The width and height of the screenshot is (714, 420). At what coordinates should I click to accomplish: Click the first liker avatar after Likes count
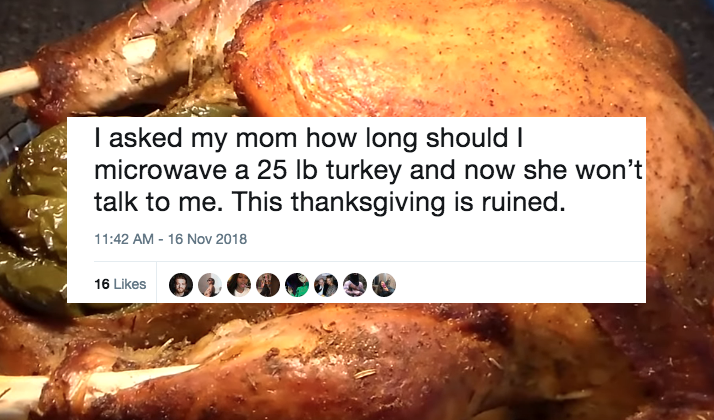pyautogui.click(x=179, y=285)
